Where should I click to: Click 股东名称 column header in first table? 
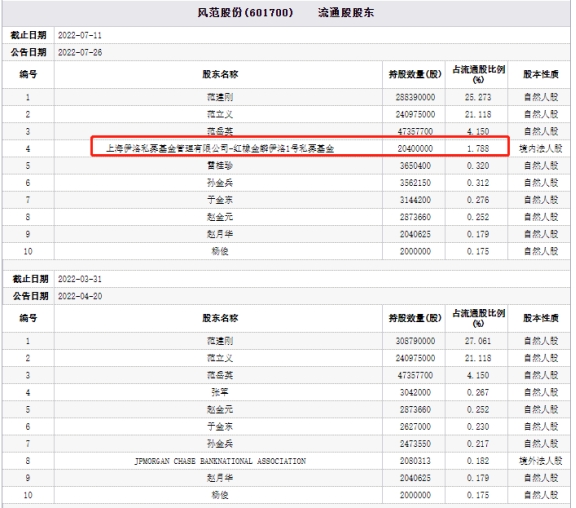coord(220,74)
